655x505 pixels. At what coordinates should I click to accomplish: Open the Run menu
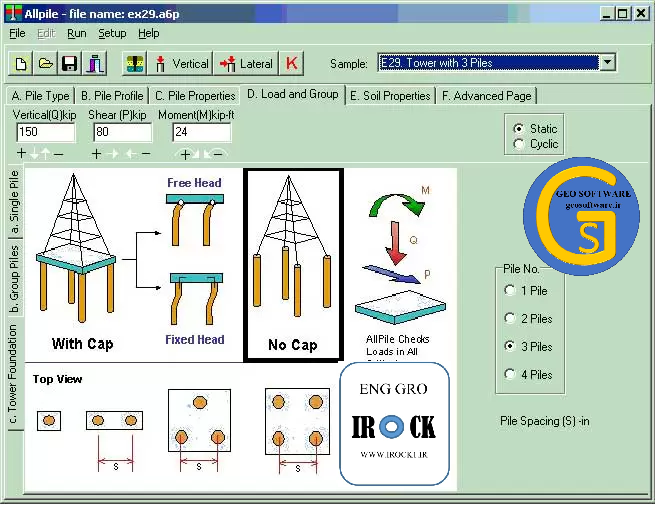tap(77, 33)
